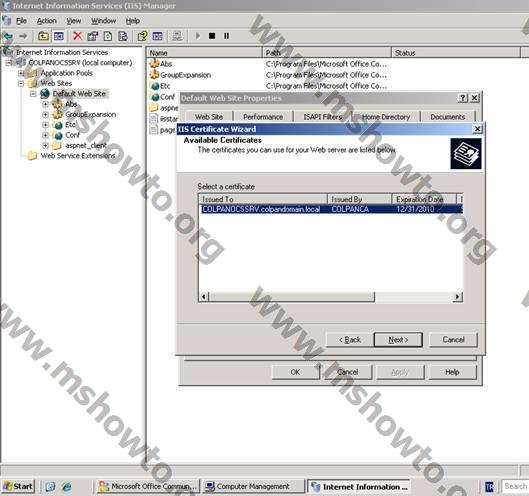Switch to the ISAPI Filters tab
The width and height of the screenshot is (529, 496).
click(x=323, y=117)
